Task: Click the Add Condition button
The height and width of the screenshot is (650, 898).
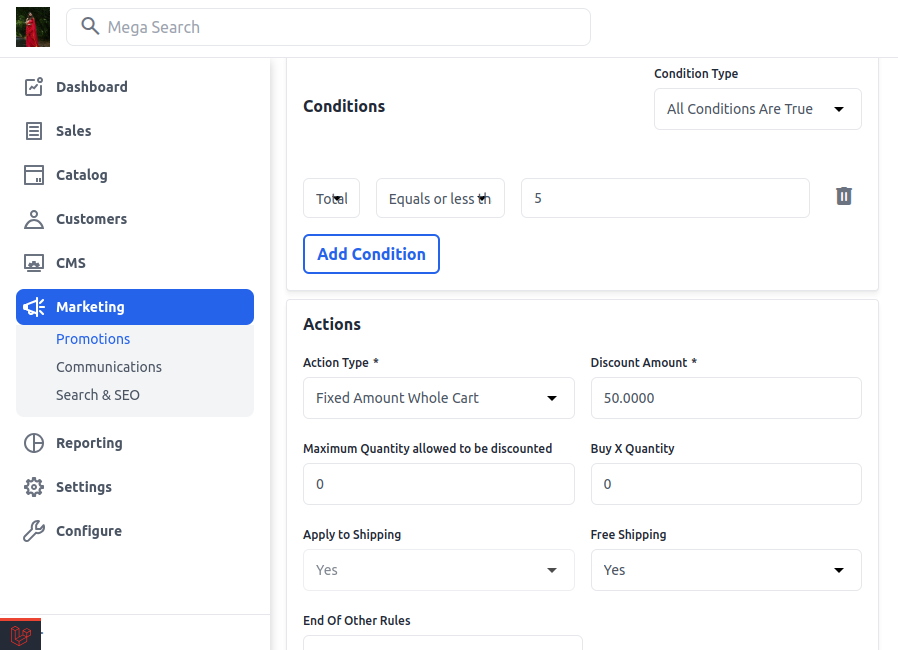Action: click(371, 254)
